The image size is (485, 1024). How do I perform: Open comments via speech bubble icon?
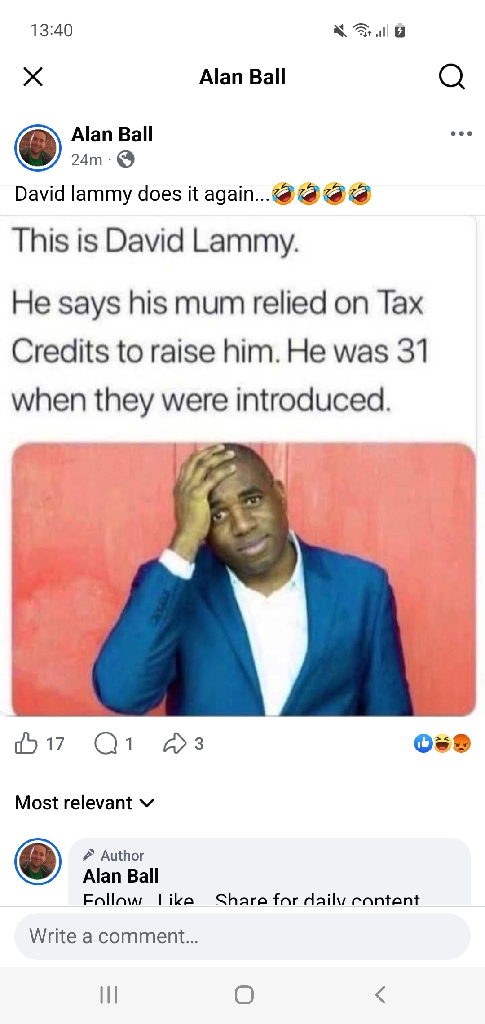click(x=106, y=743)
